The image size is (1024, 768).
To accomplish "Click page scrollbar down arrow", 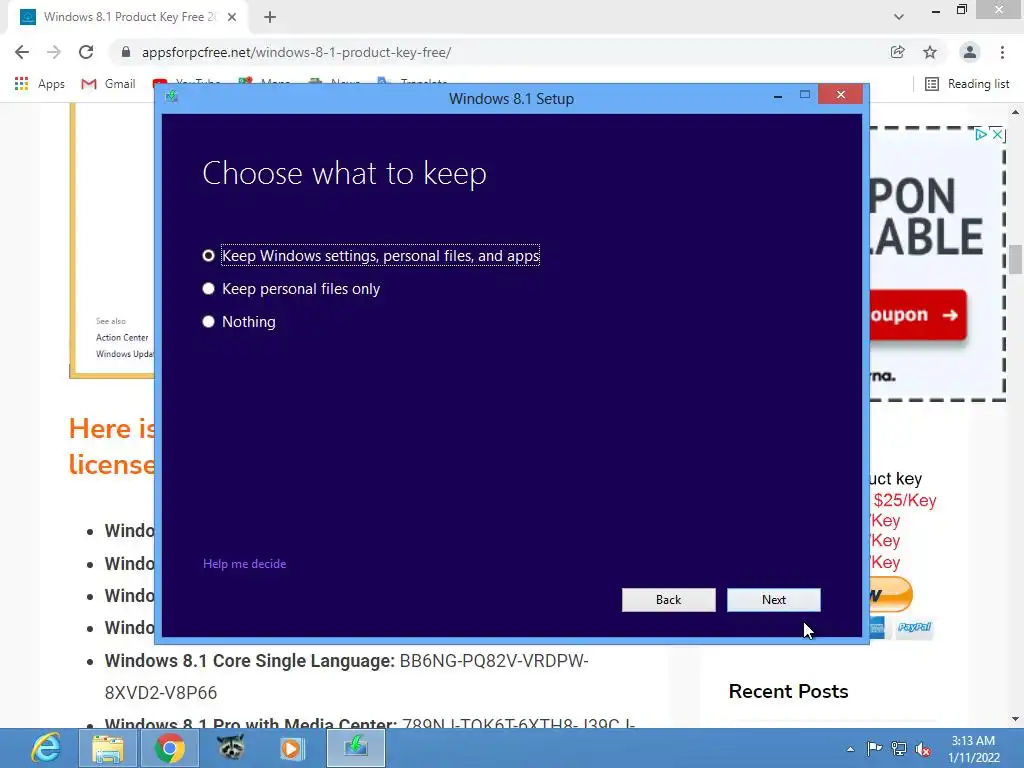I will point(1015,719).
